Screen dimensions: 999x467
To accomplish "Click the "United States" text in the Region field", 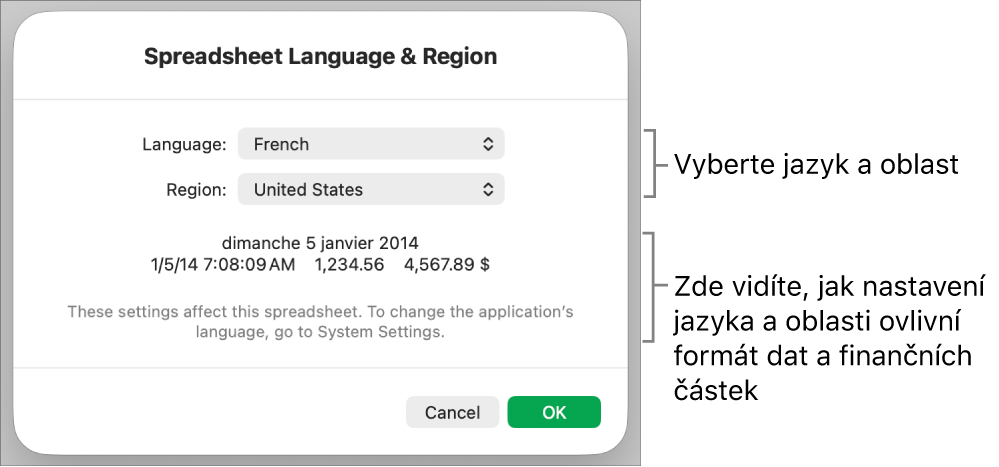I will coord(308,189).
